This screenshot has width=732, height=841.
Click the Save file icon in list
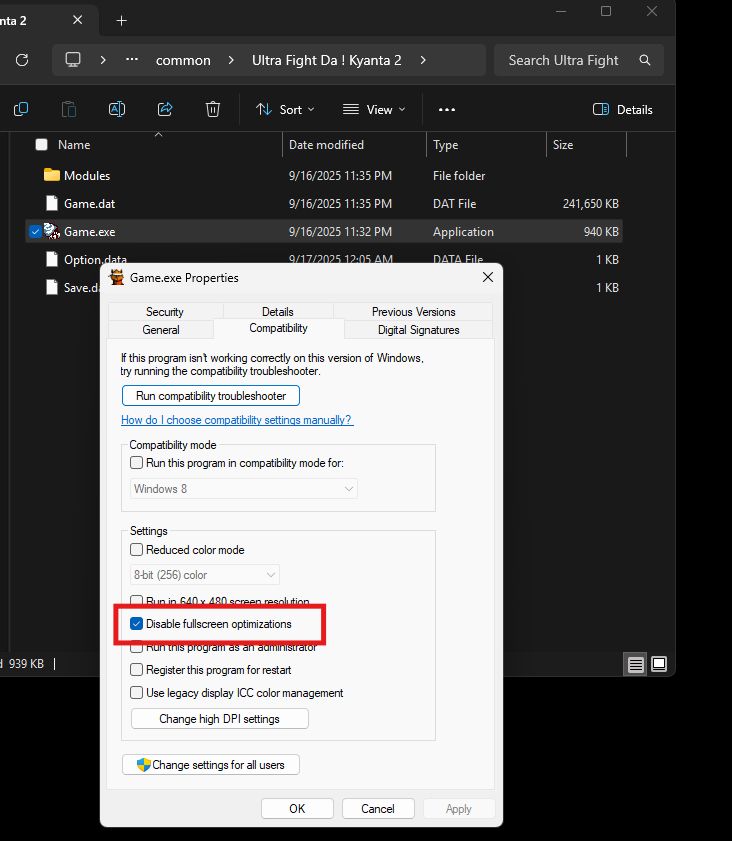[x=51, y=287]
